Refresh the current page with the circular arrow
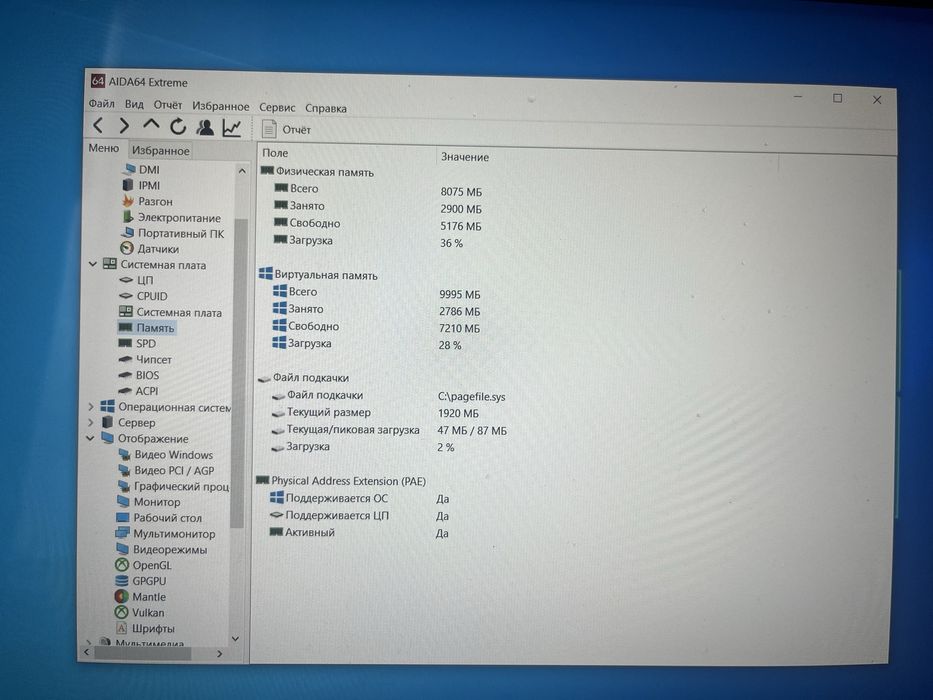 [178, 126]
